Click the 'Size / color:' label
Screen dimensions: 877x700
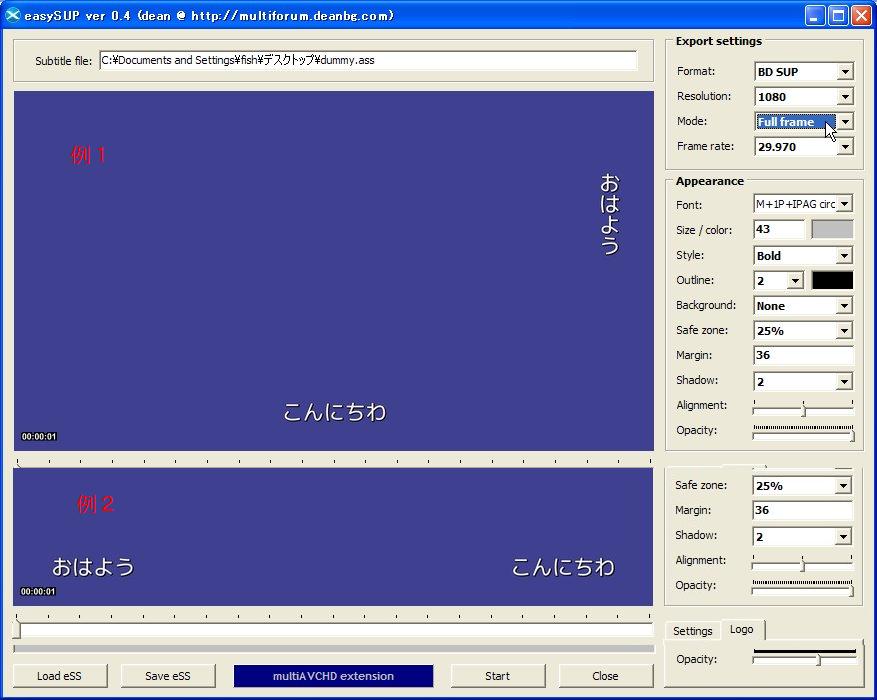click(x=704, y=230)
